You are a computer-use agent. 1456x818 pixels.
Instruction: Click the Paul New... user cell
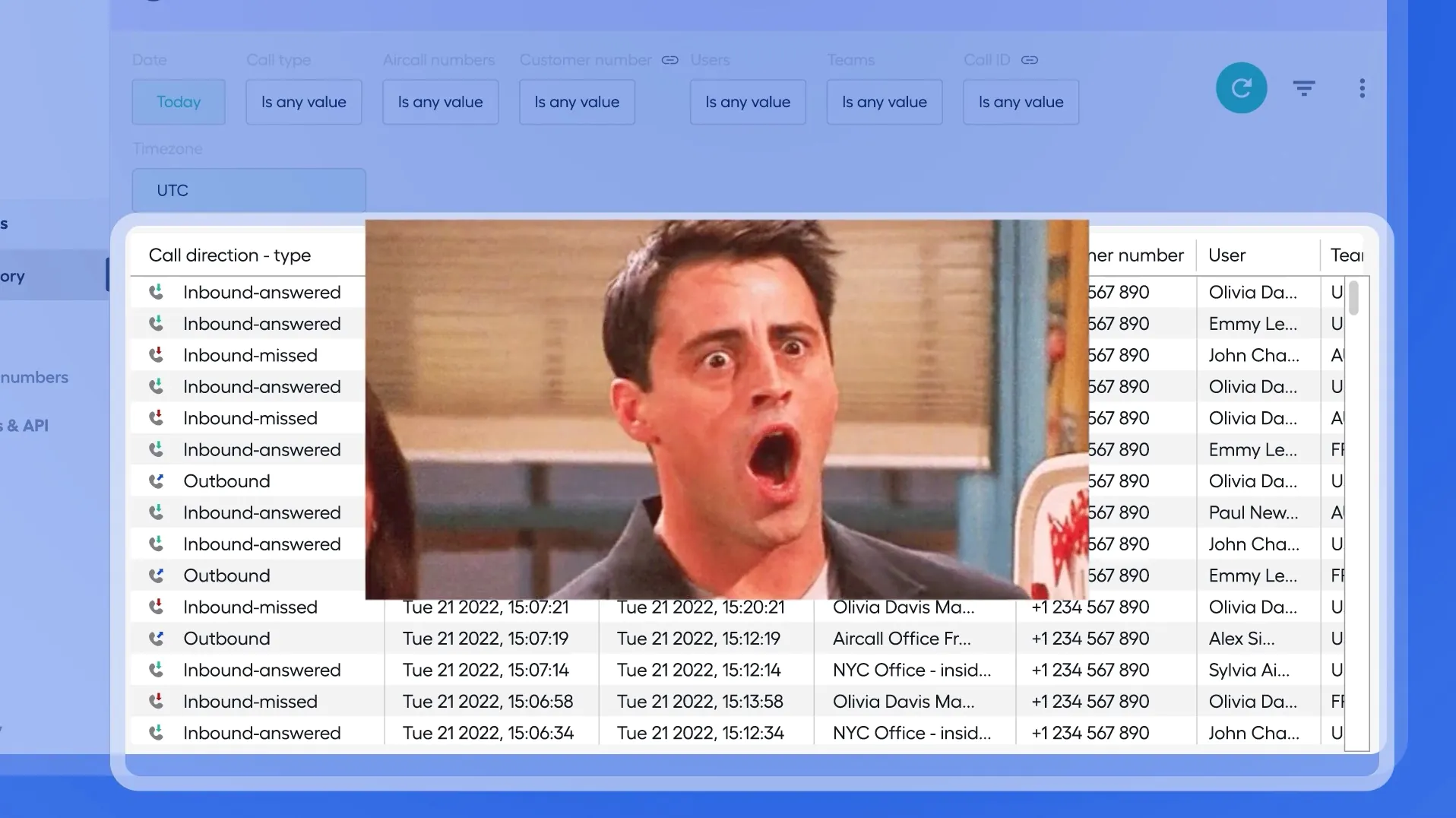[x=1254, y=512]
